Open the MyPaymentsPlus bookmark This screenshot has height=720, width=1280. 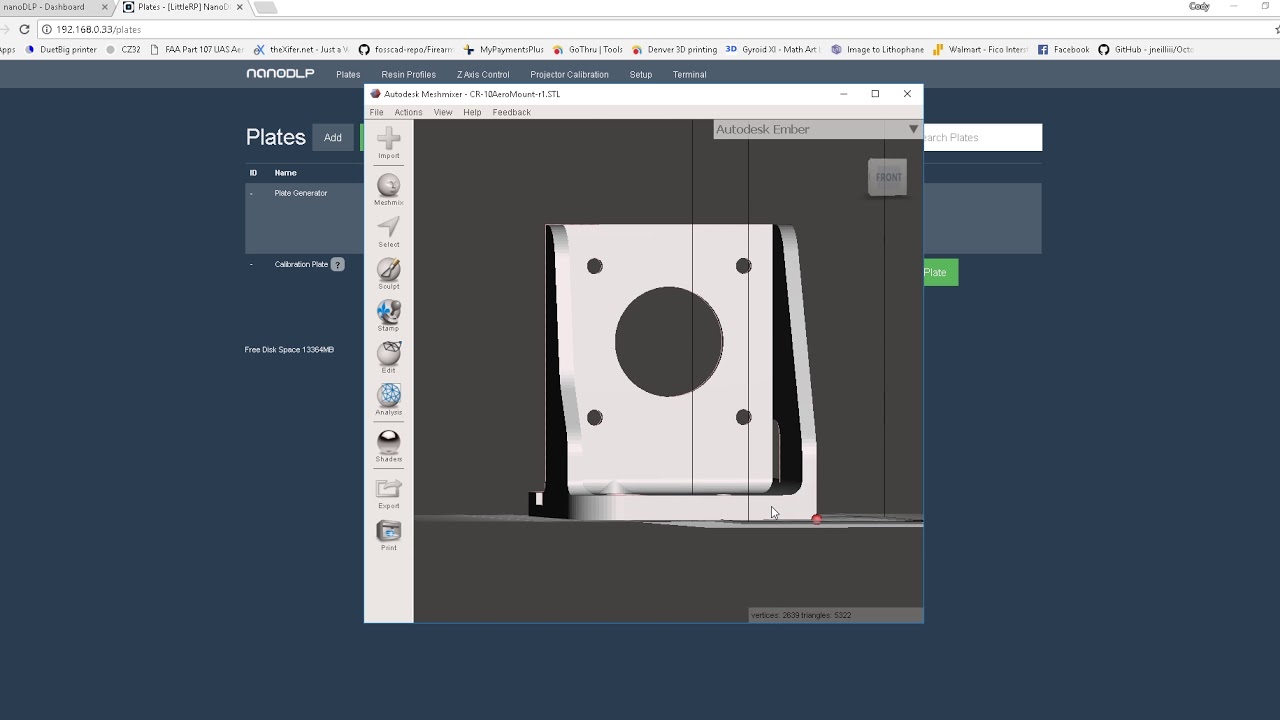coord(504,49)
